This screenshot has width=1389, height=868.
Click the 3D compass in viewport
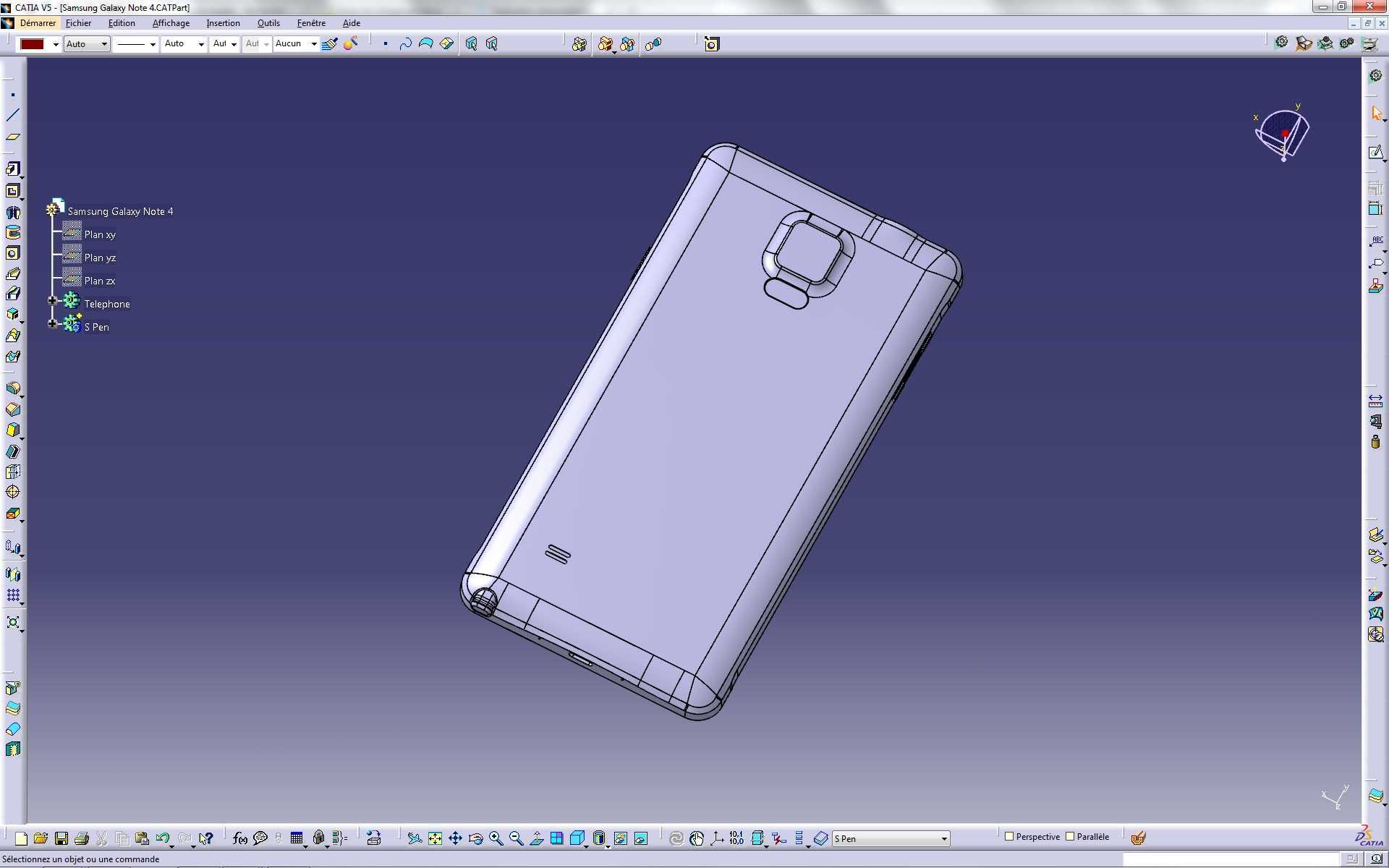(x=1283, y=135)
